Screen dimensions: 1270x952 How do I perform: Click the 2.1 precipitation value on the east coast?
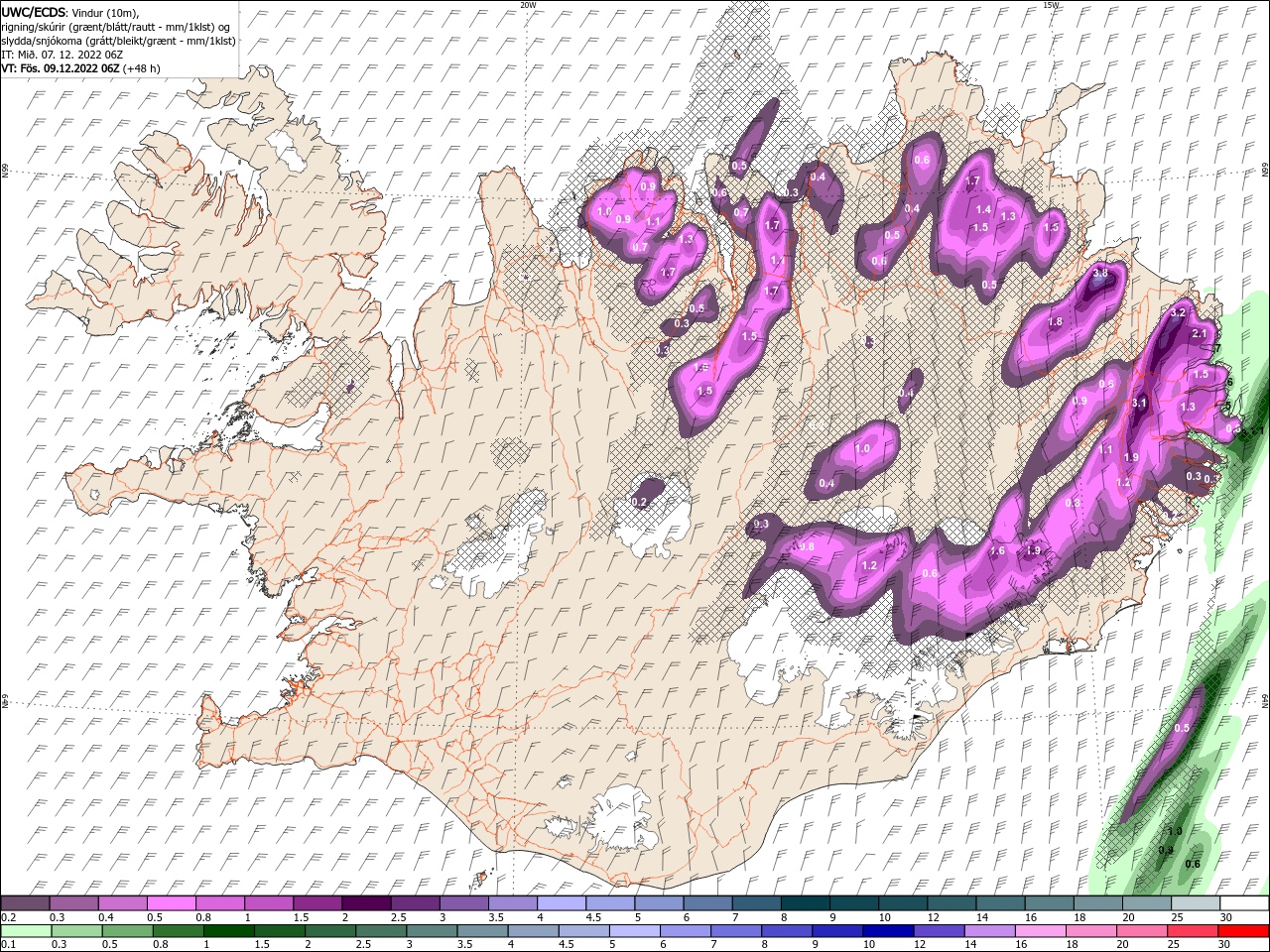pyautogui.click(x=1199, y=334)
